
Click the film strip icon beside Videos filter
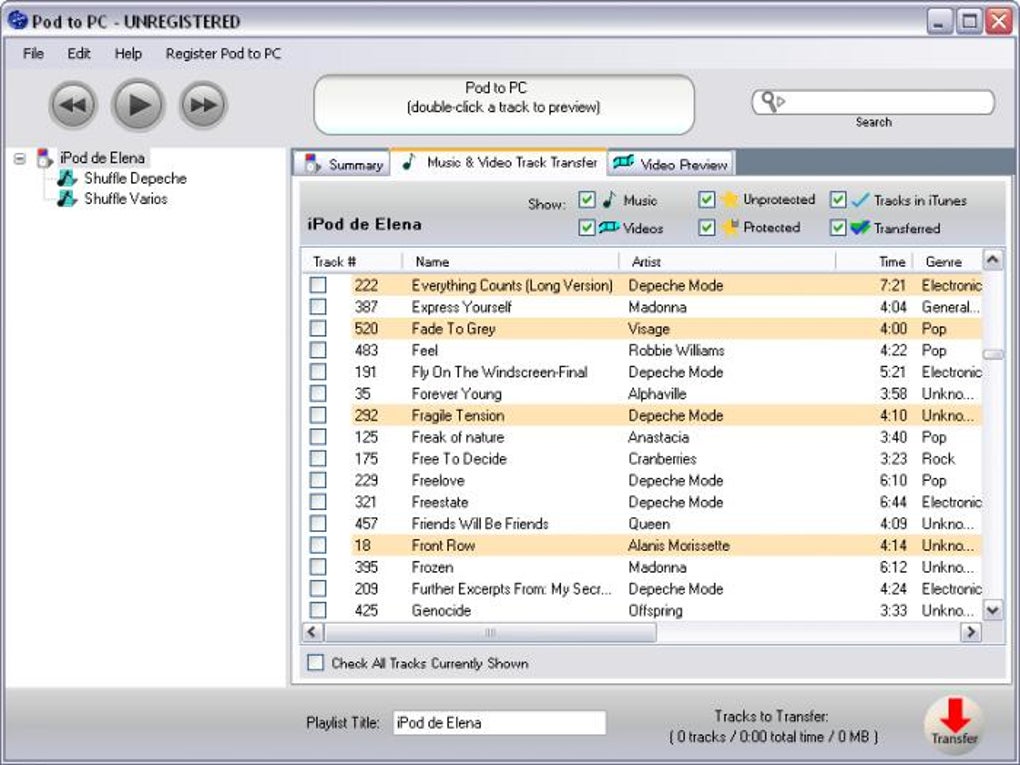click(x=609, y=227)
